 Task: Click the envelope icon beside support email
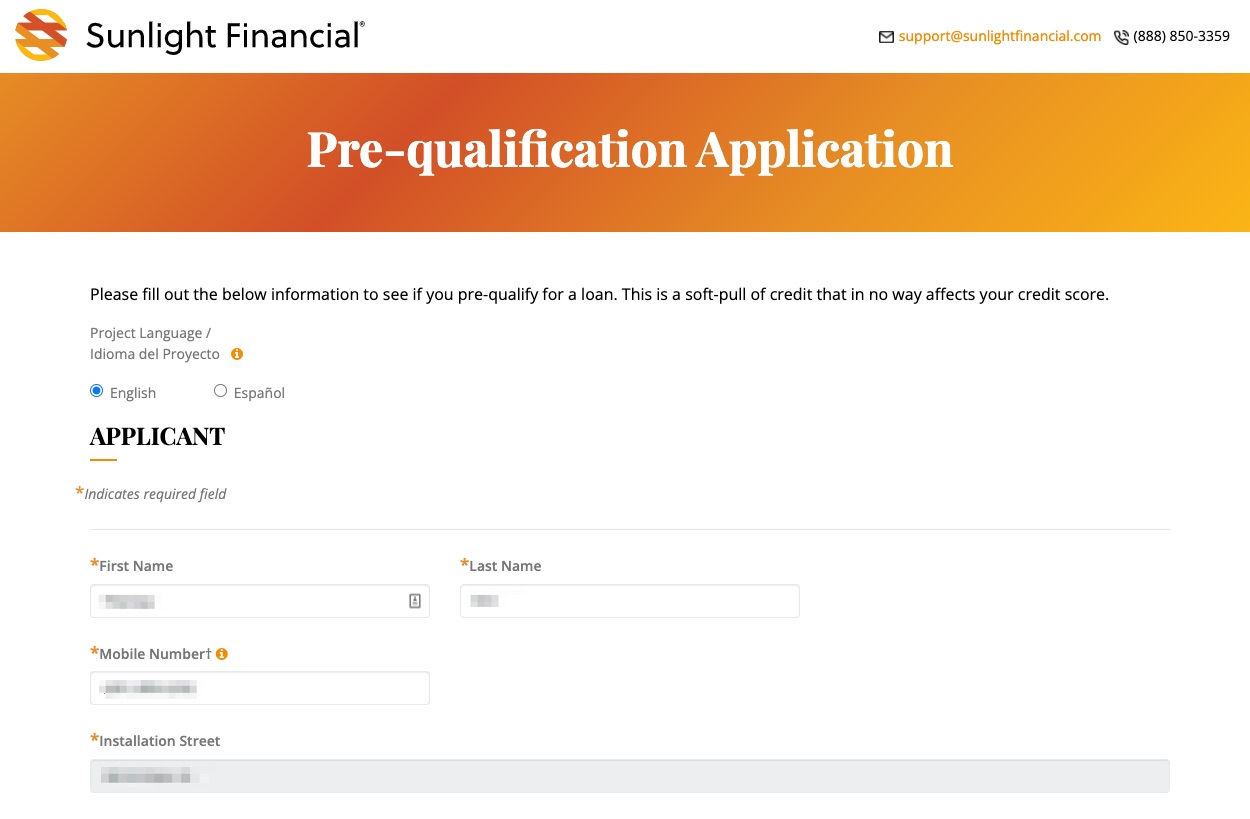[x=885, y=37]
